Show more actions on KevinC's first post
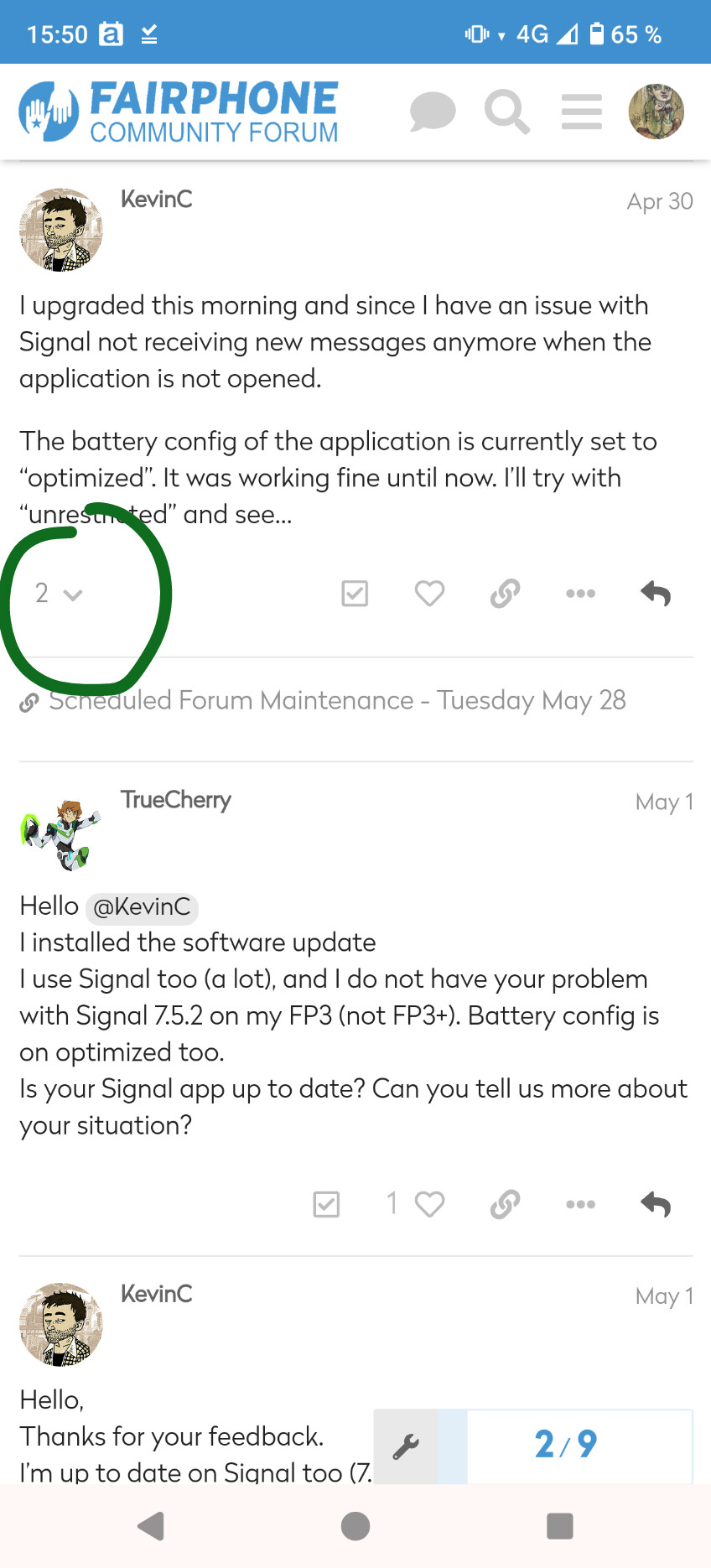Screen dimensions: 711x1568 [x=580, y=594]
